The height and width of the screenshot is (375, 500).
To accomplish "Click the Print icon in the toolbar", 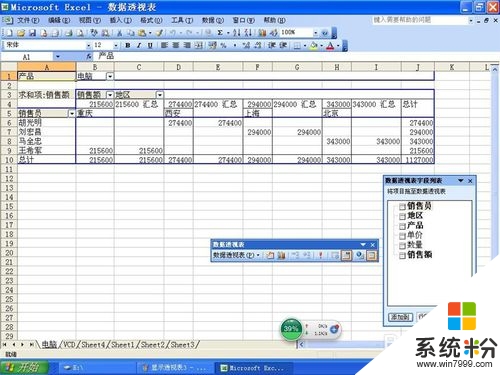I will 69,33.
